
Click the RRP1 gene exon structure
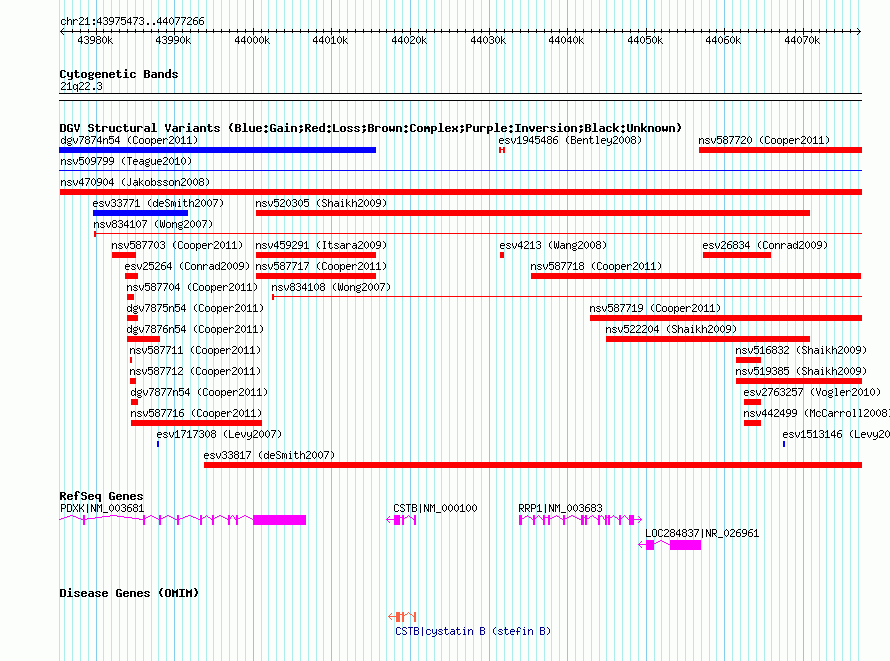[x=580, y=520]
